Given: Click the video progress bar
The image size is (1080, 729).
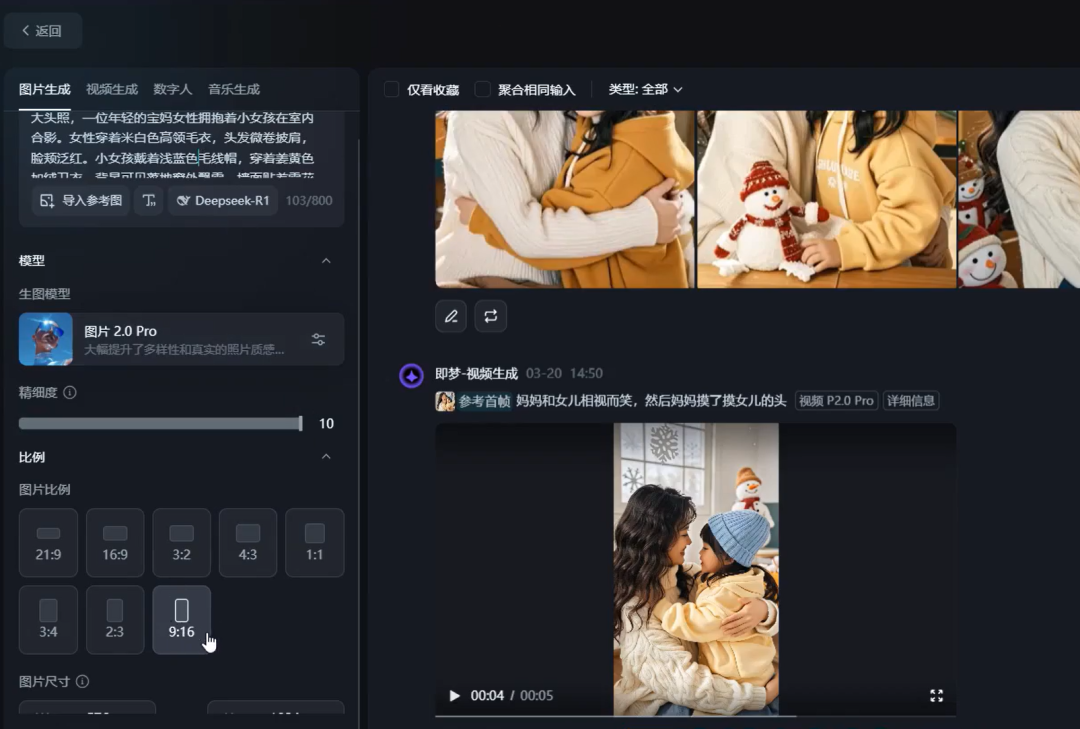Looking at the screenshot, I should 696,716.
